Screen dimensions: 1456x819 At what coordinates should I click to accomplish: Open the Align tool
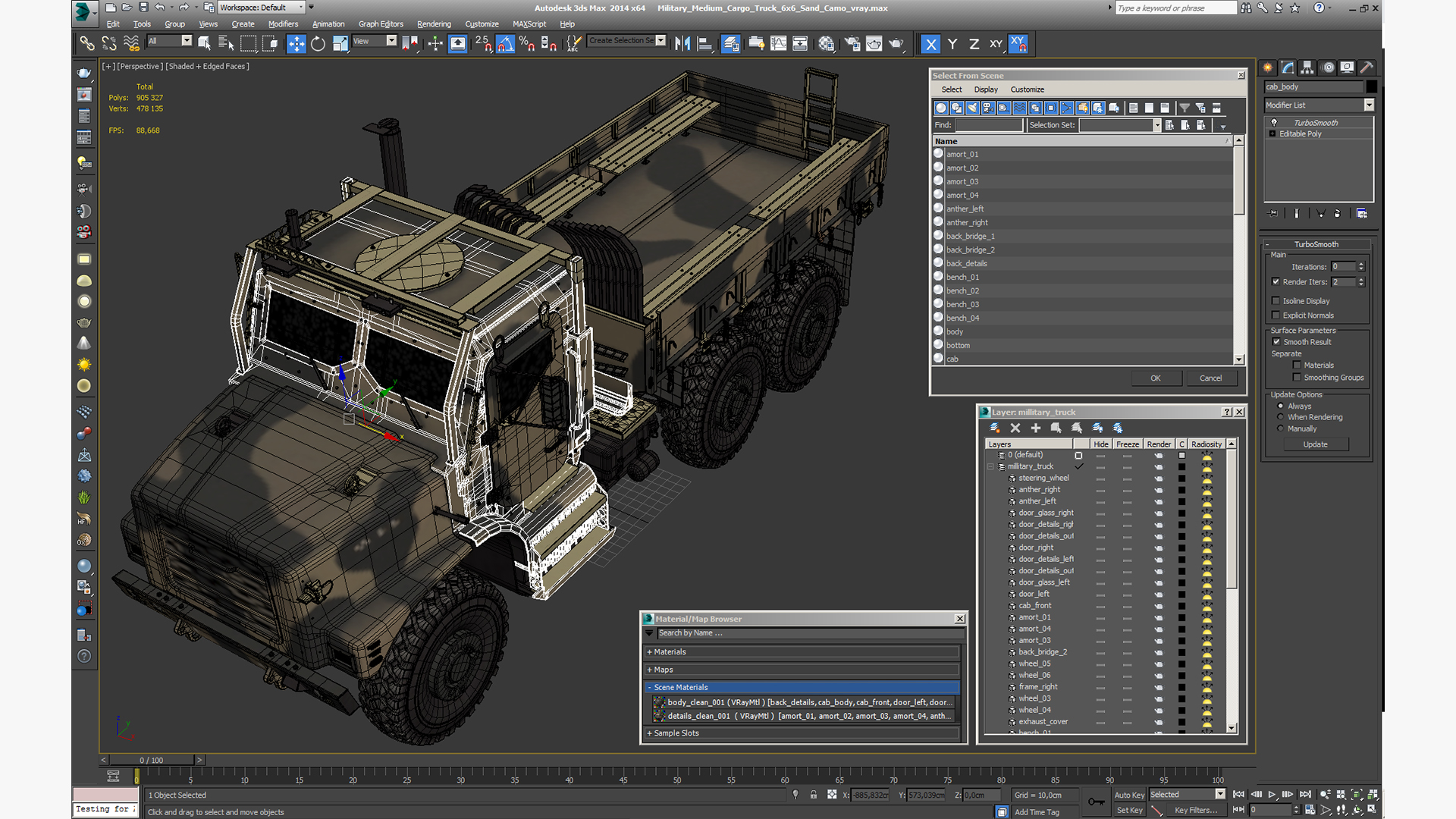(704, 44)
